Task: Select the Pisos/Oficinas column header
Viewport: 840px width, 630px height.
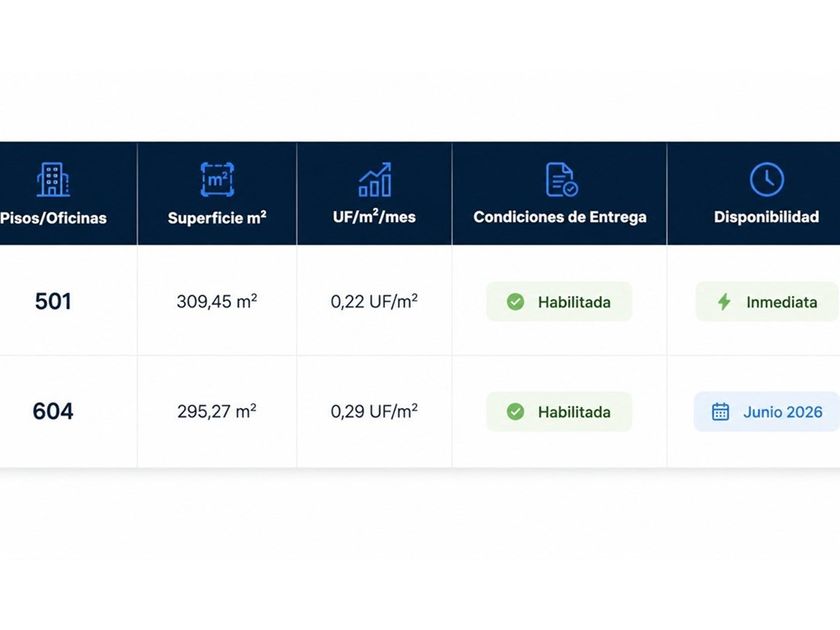Action: point(54,218)
